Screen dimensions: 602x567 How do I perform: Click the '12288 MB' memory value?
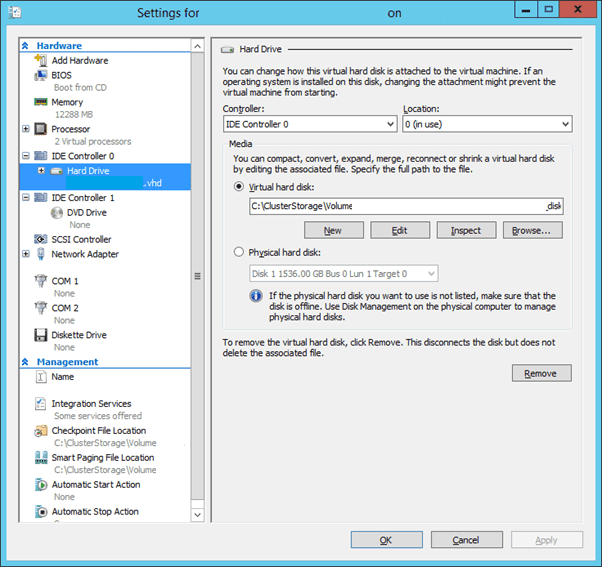tap(74, 115)
